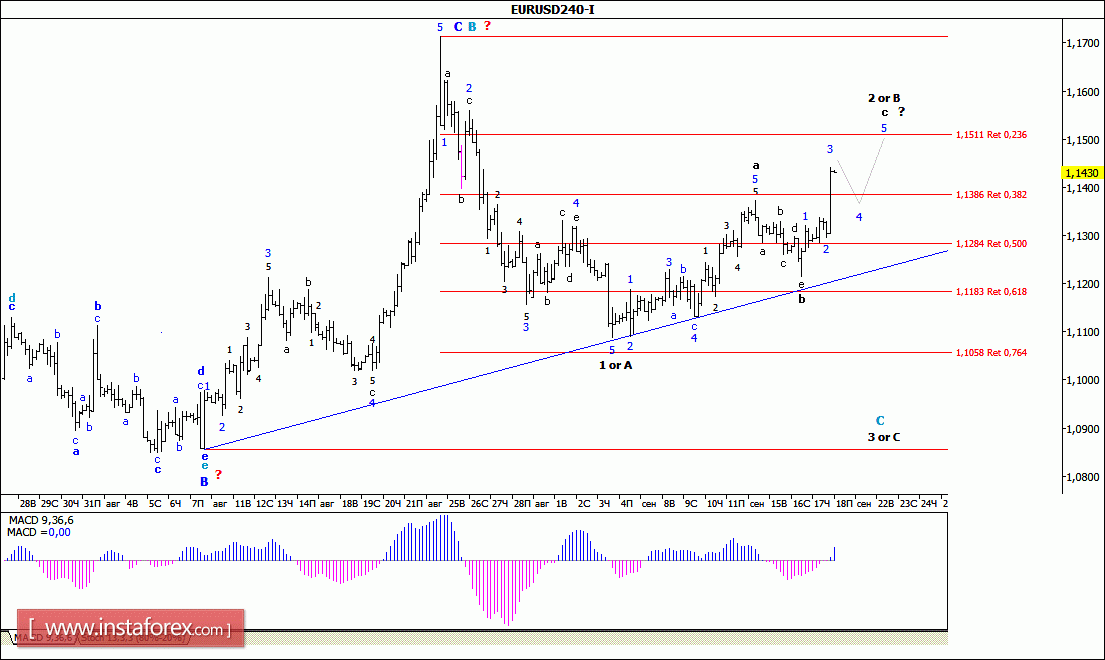Select the 1,1284 Ret 0,500 Fibonacci label
This screenshot has width=1105, height=660.
click(991, 244)
